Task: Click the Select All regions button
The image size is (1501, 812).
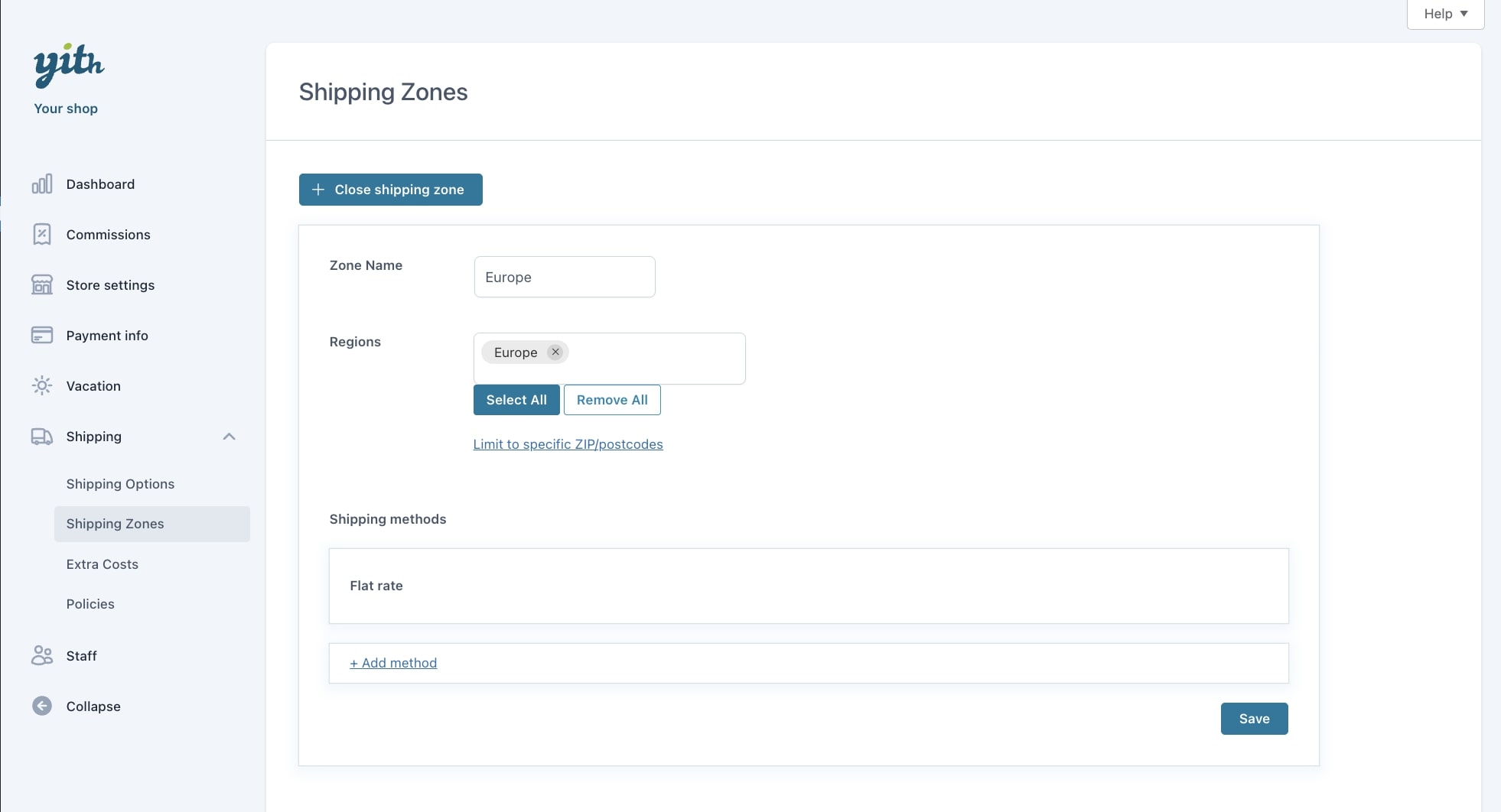Action: coord(516,400)
